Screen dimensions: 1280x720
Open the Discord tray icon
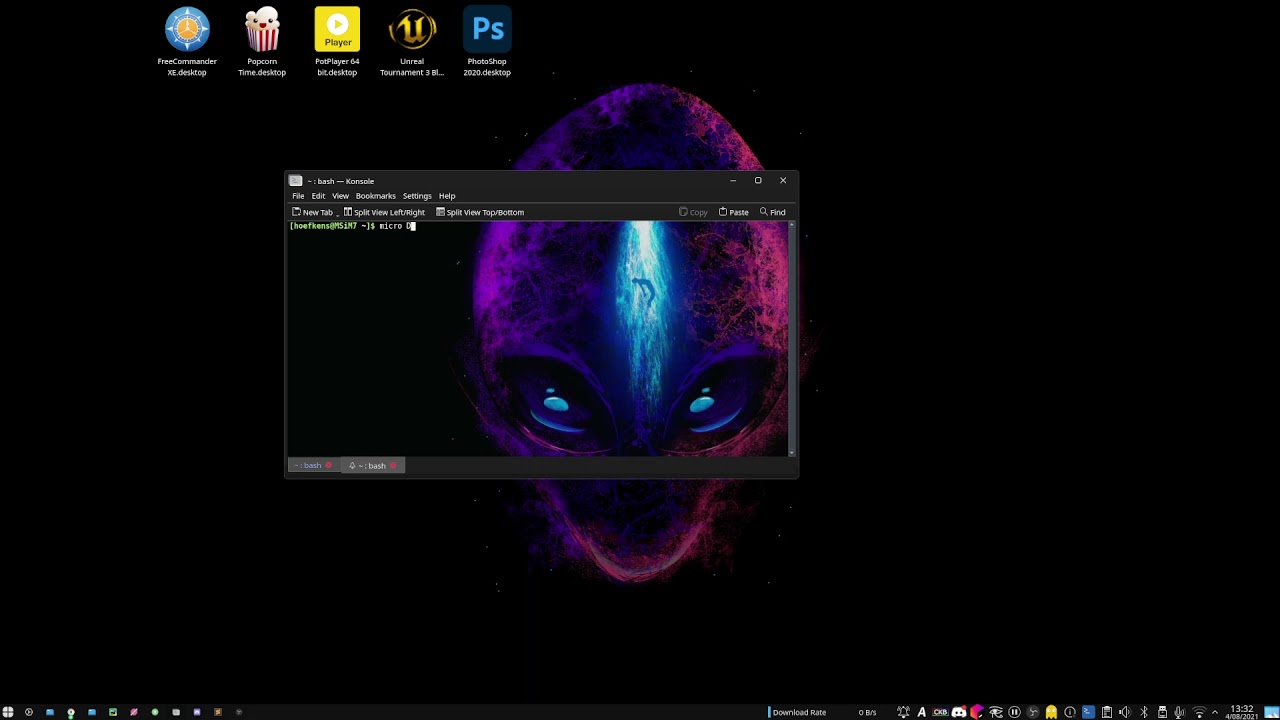point(959,712)
